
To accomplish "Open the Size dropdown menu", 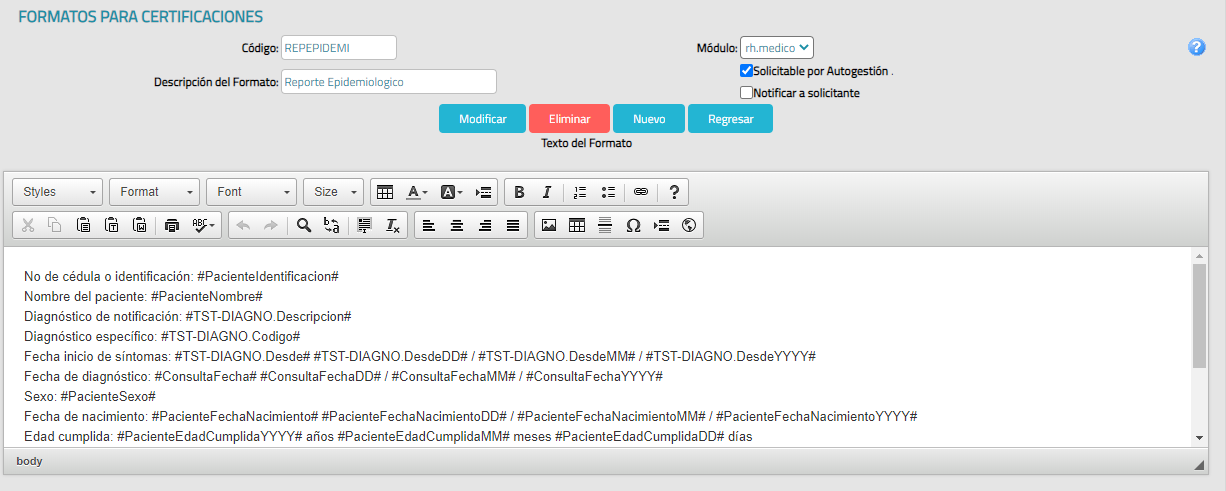I will pos(334,192).
